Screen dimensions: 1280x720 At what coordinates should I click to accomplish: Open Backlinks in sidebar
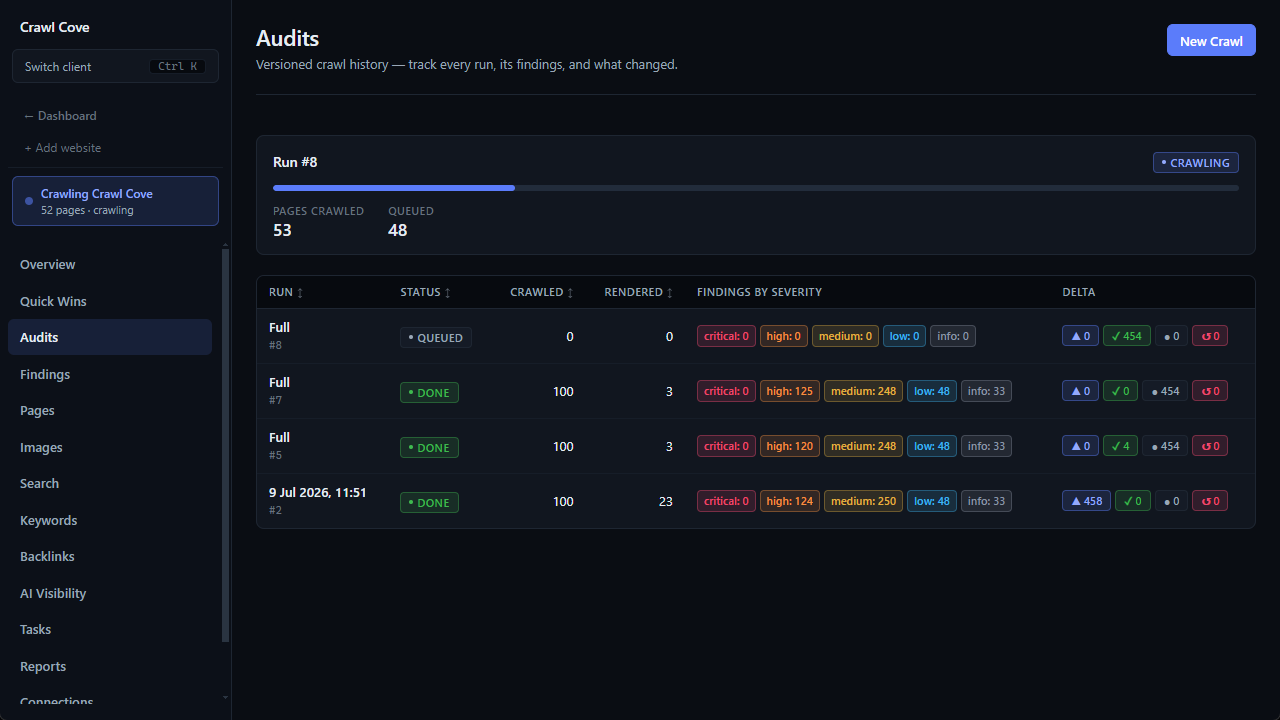click(110, 556)
